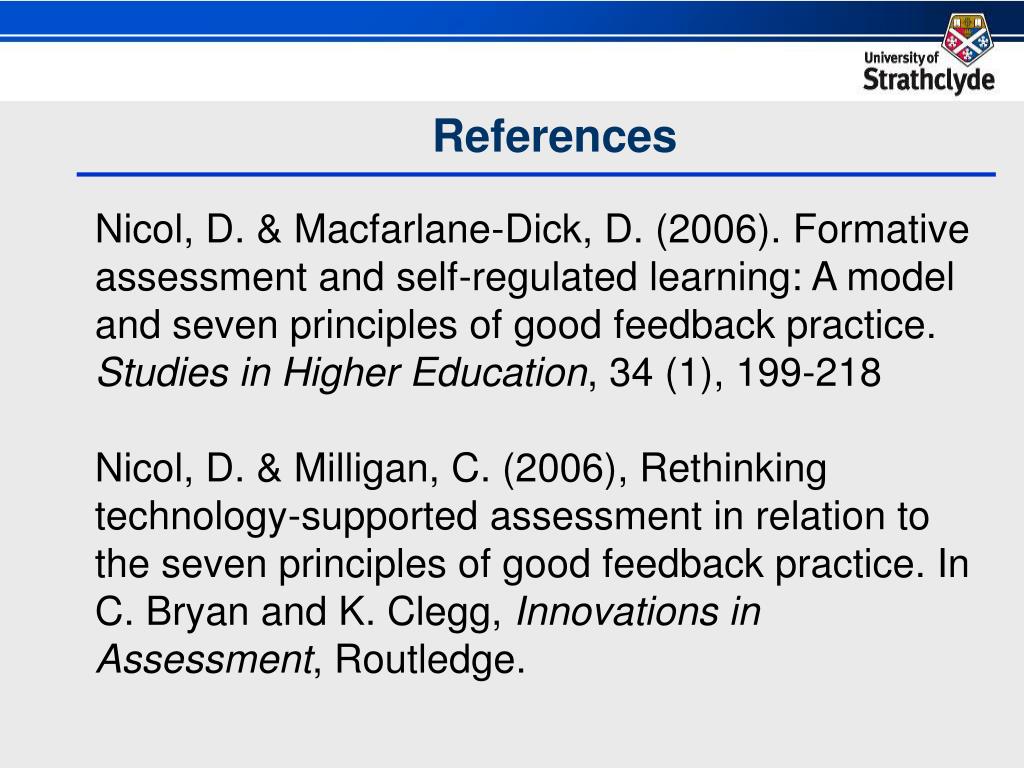Click the Strathclyde wordmark in logo
Image resolution: width=1024 pixels, height=768 pixels.
point(929,79)
